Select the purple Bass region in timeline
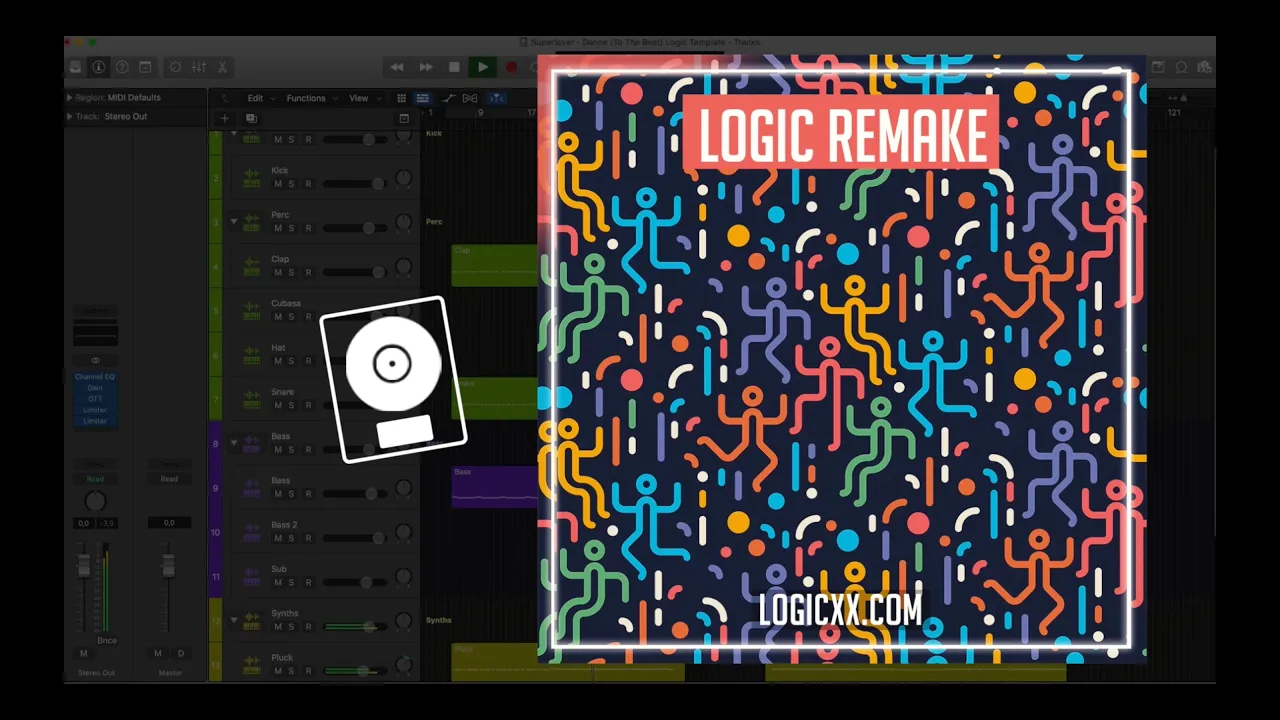 (x=495, y=487)
